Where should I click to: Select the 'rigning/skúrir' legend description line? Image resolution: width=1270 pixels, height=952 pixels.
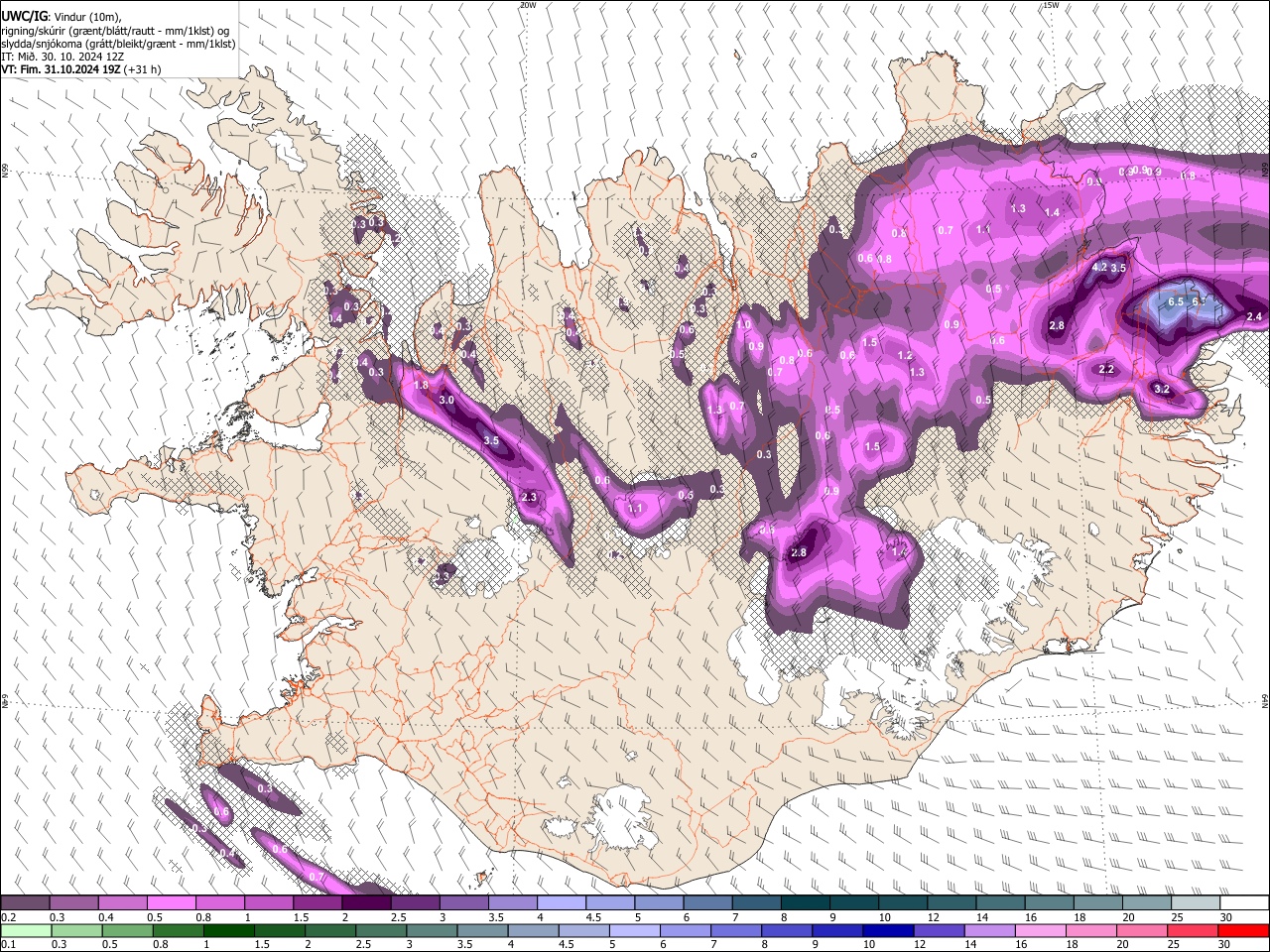tap(115, 31)
